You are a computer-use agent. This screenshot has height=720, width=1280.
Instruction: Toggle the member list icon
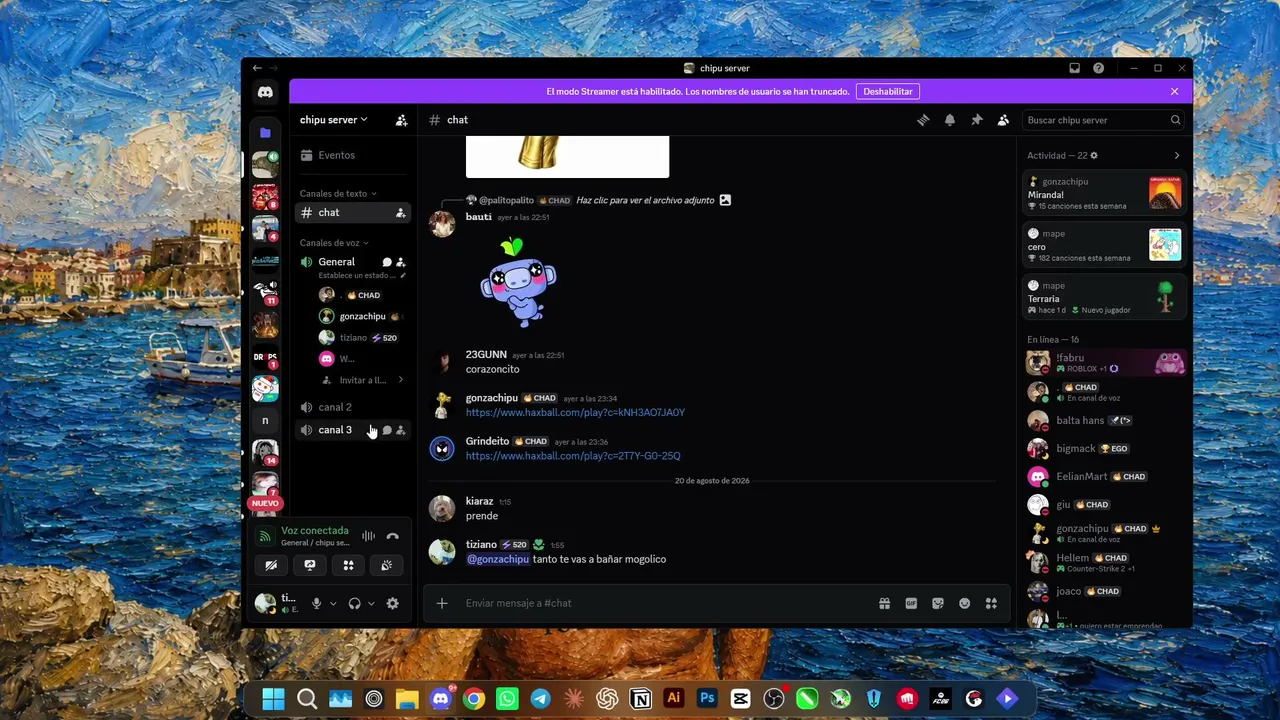1003,120
